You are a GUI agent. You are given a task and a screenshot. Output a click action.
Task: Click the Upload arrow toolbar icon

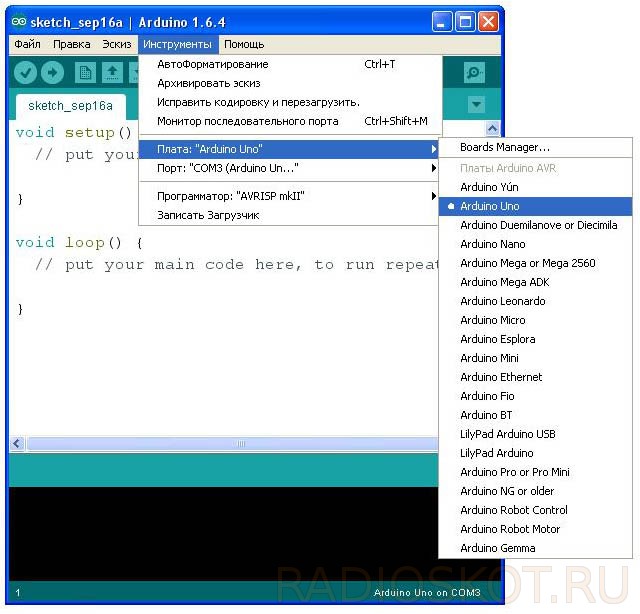[x=52, y=73]
